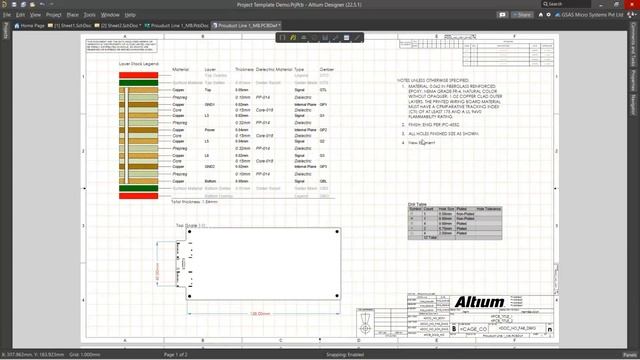The height and width of the screenshot is (360, 640).
Task: Click the Dielectric Material column header
Action: point(274,69)
